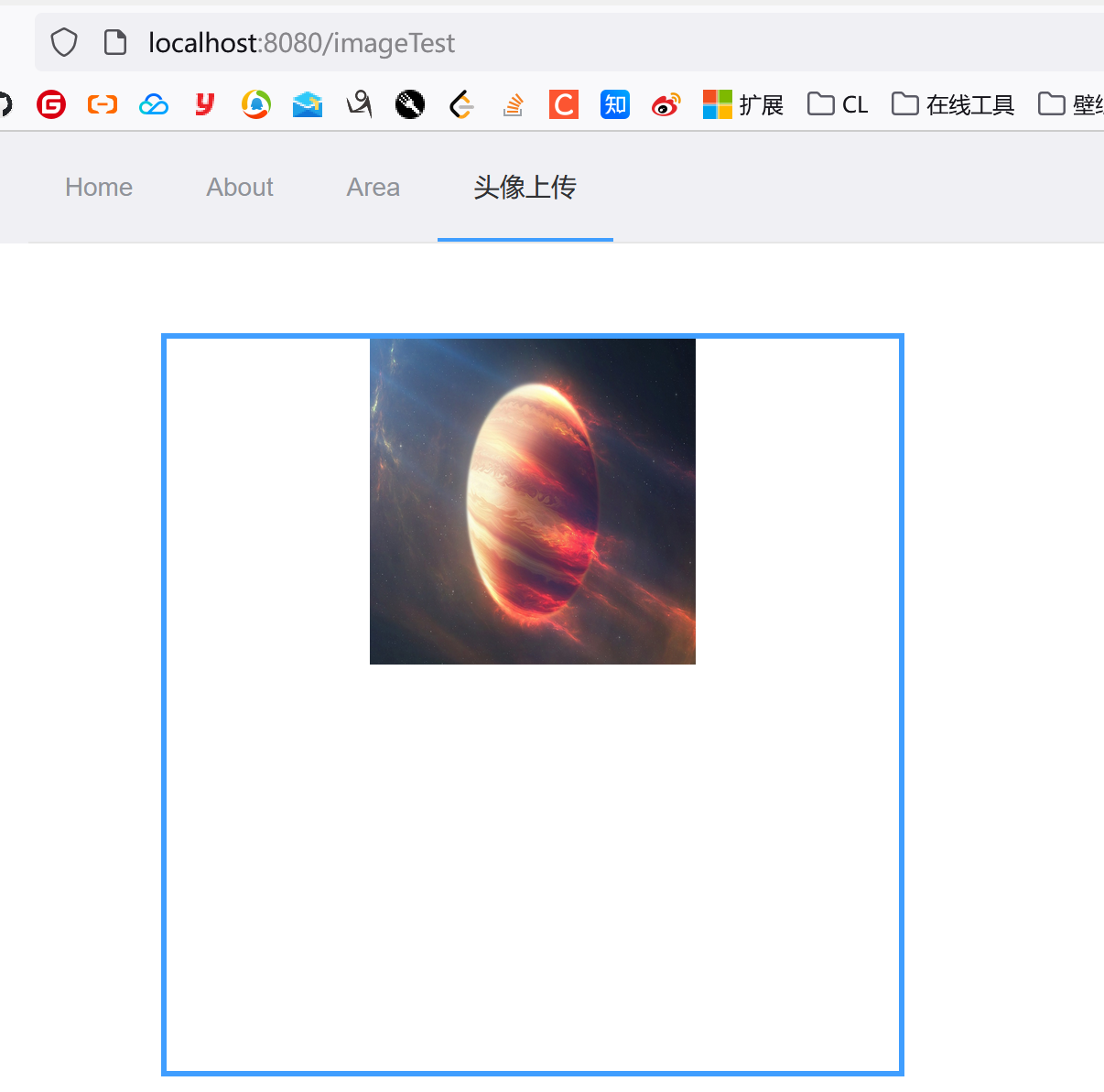Open the red Gitee bookmark
The height and width of the screenshot is (1092, 1104).
[51, 104]
